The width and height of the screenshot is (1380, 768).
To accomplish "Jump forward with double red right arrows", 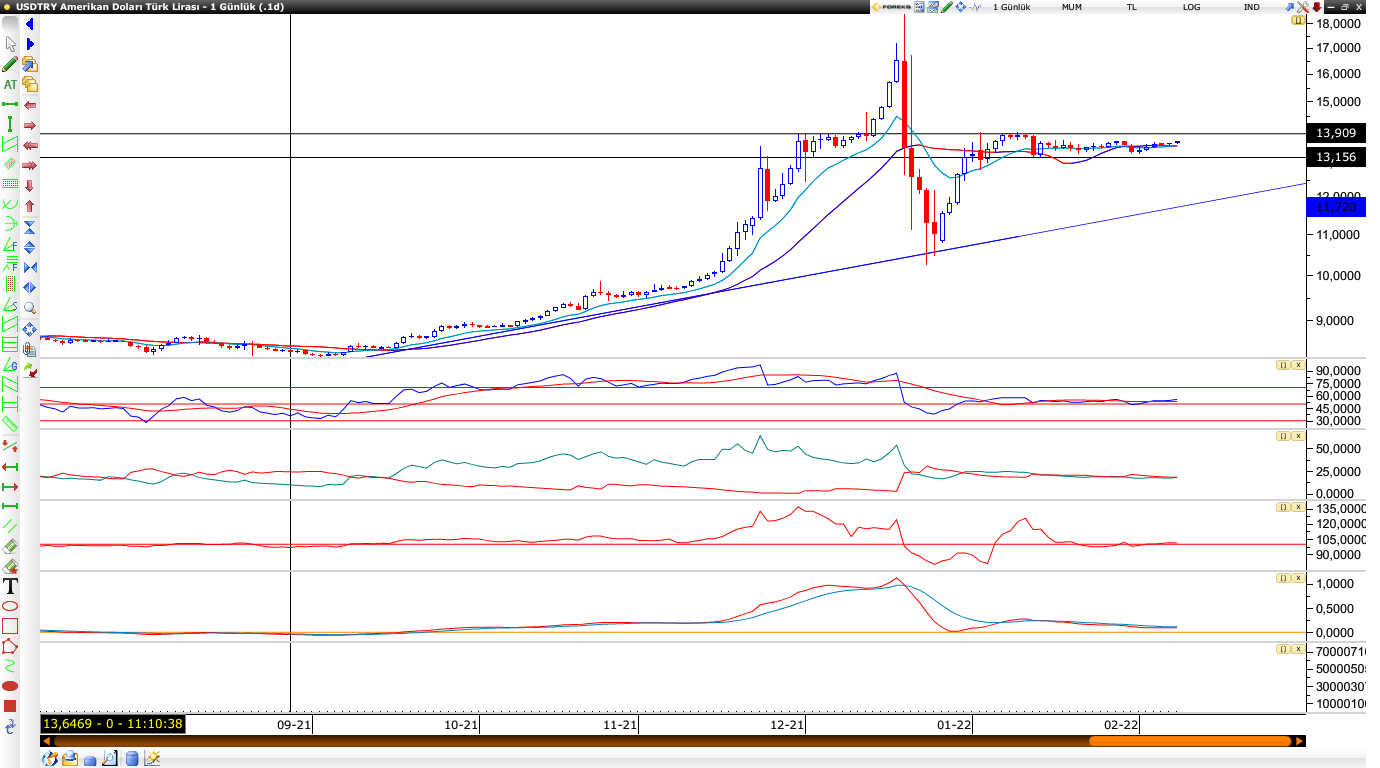I will [x=30, y=165].
